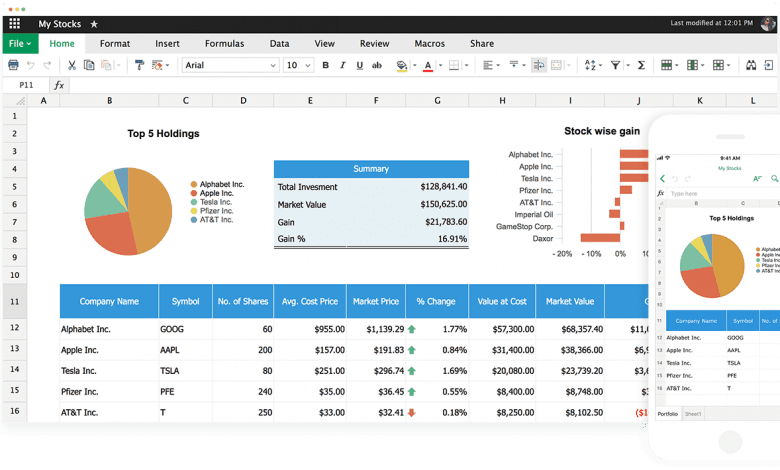Click the insert cells icon
Image resolution: width=780 pixels, height=470 pixels.
click(718, 65)
